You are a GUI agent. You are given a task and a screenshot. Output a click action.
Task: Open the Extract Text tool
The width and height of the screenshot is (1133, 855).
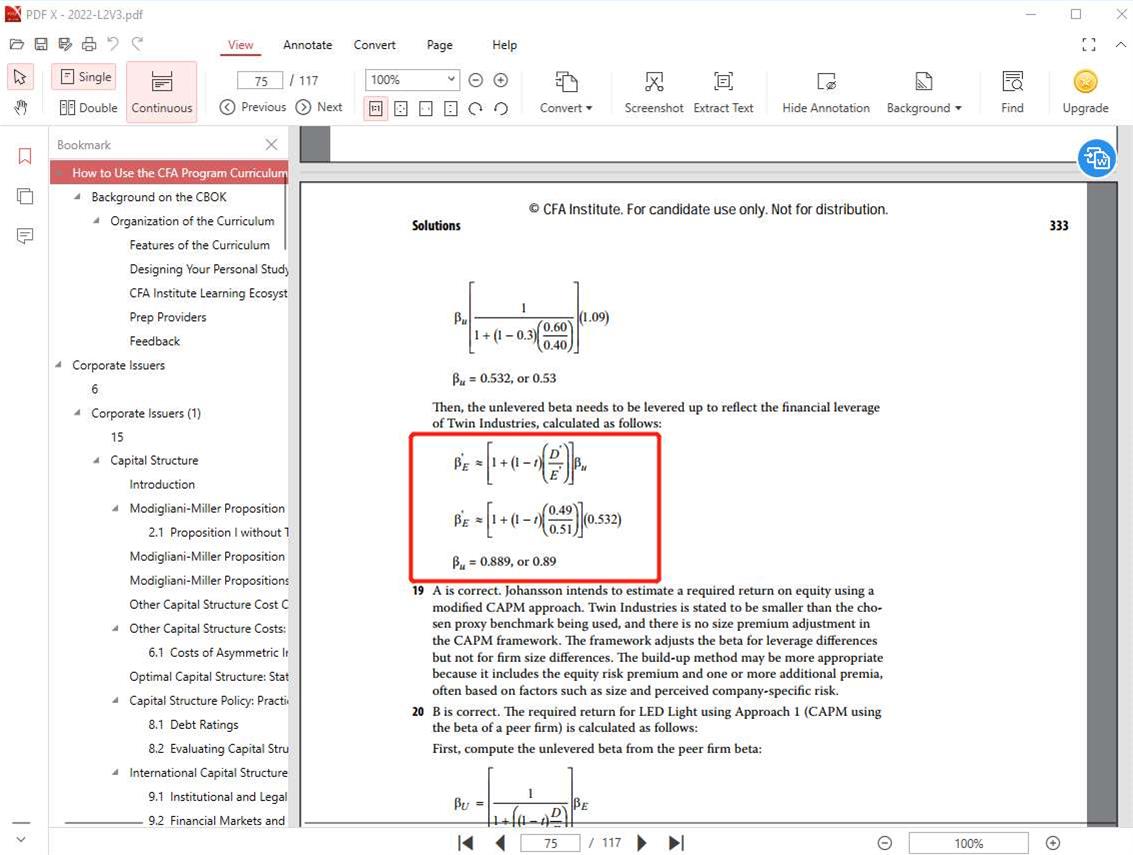(723, 83)
